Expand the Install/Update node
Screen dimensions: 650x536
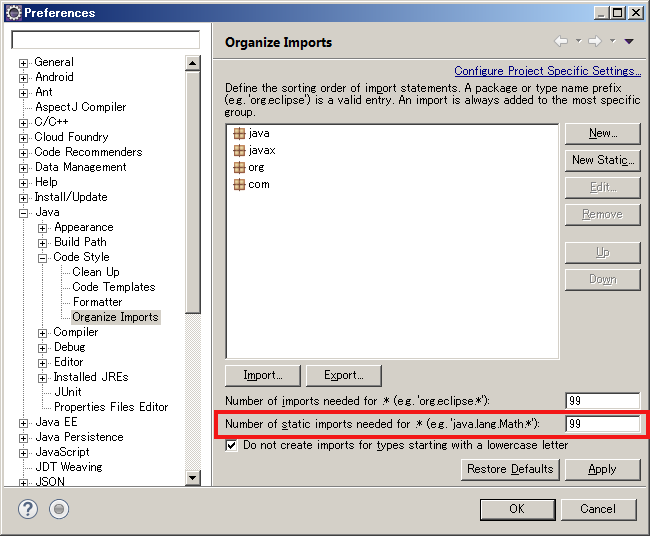(23, 198)
